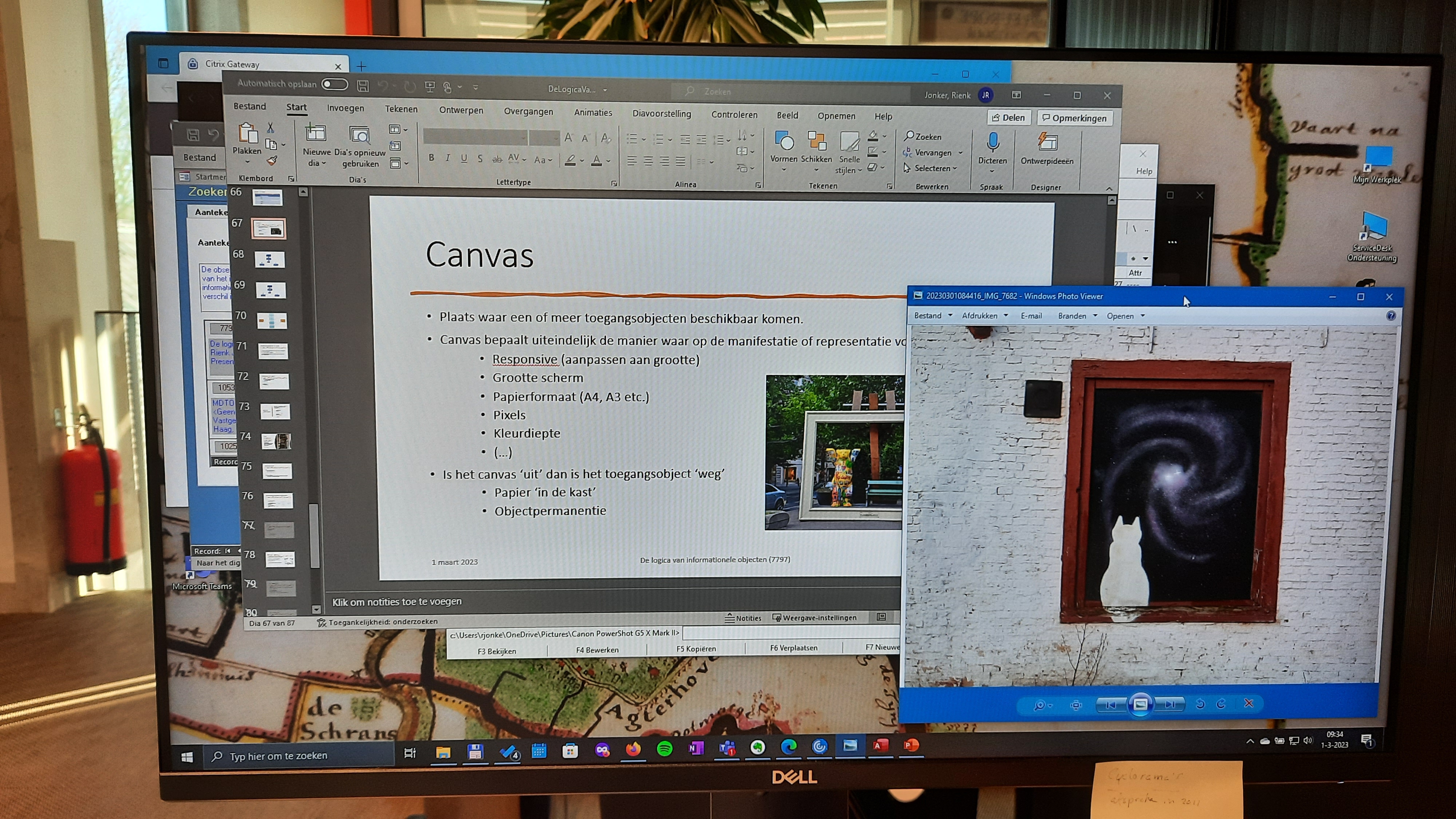The image size is (1456, 819).
Task: Expand the Selecteren dropdown
Action: (935, 169)
